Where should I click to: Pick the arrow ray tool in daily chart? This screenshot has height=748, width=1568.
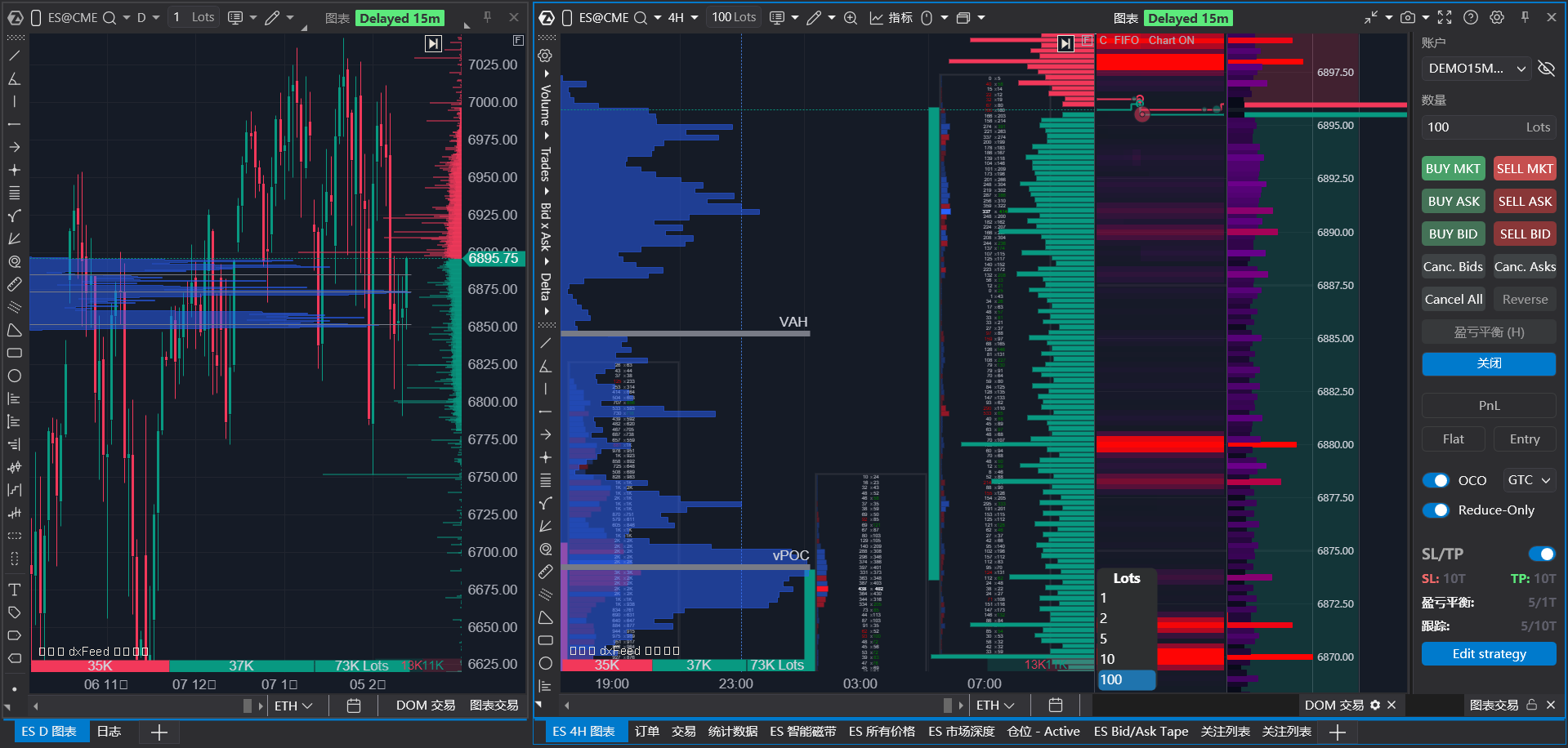pos(14,147)
